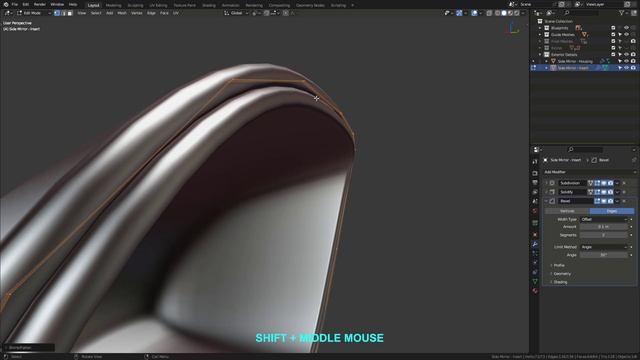Image resolution: width=640 pixels, height=360 pixels.
Task: Toggle exclude checkbox for Exterior Details
Action: [x=613, y=54]
